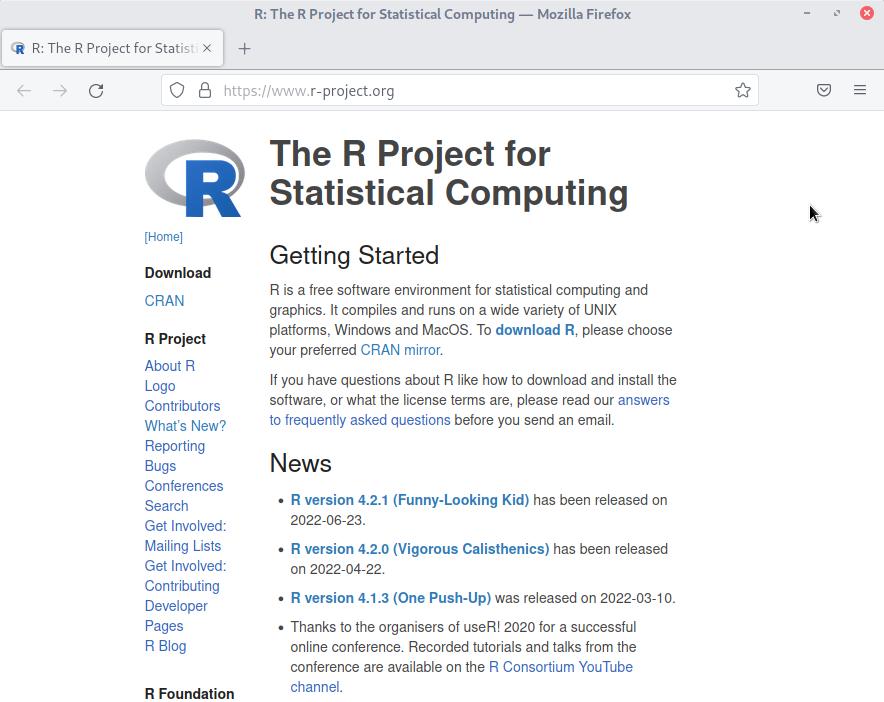884x702 pixels.
Task: Open the R Consortium YouTube channel link
Action: click(x=461, y=677)
